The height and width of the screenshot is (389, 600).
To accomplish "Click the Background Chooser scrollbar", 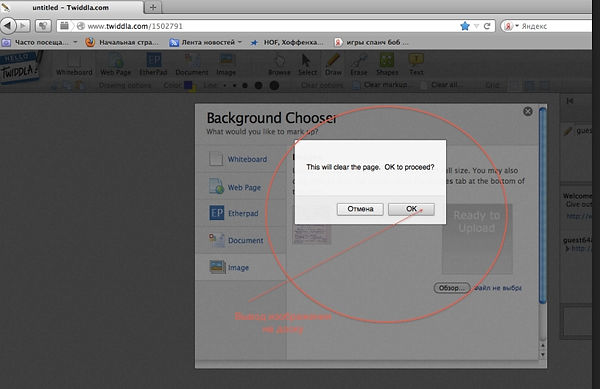I will (543, 206).
